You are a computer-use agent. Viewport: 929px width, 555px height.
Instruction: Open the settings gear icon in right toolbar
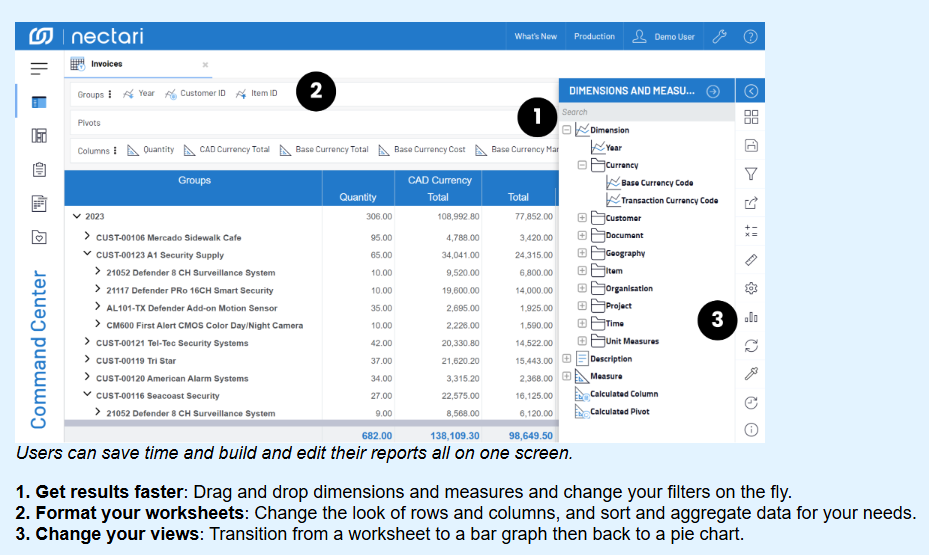coord(751,288)
